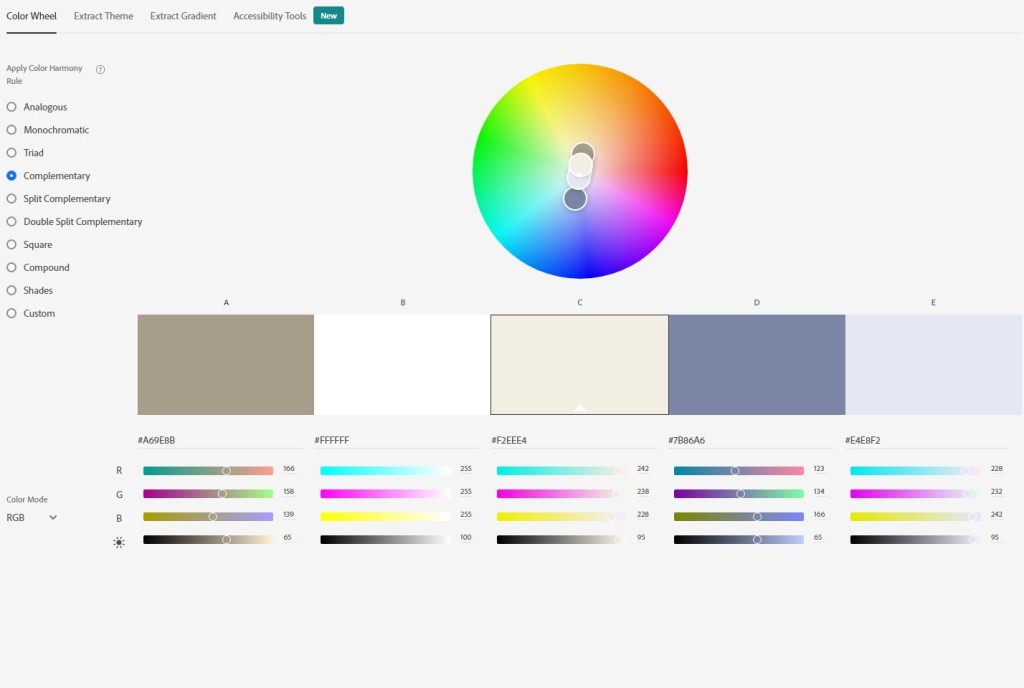Pick the light lavender swatch E
This screenshot has height=688, width=1024.
pyautogui.click(x=933, y=364)
